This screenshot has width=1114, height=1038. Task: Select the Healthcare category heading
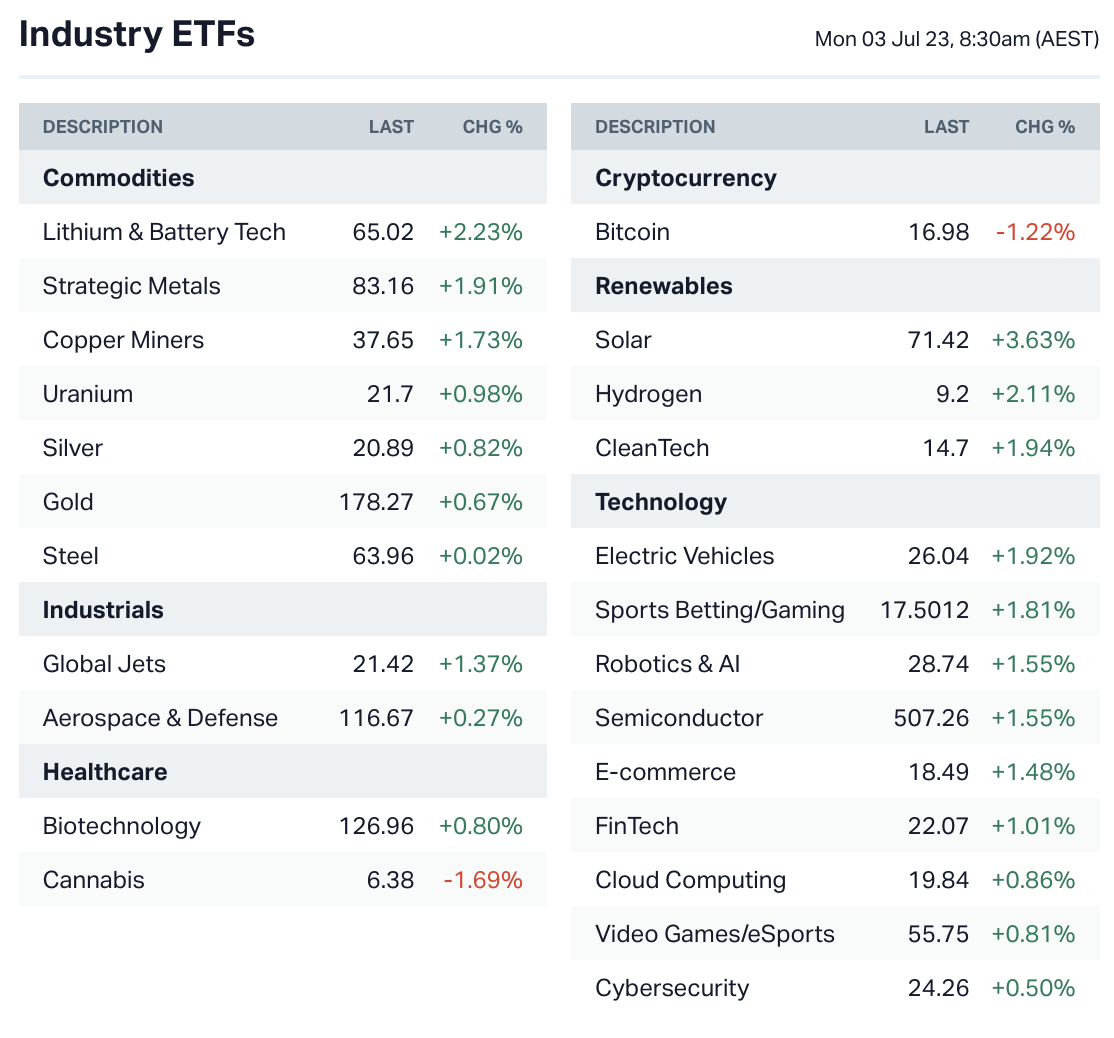(105, 772)
